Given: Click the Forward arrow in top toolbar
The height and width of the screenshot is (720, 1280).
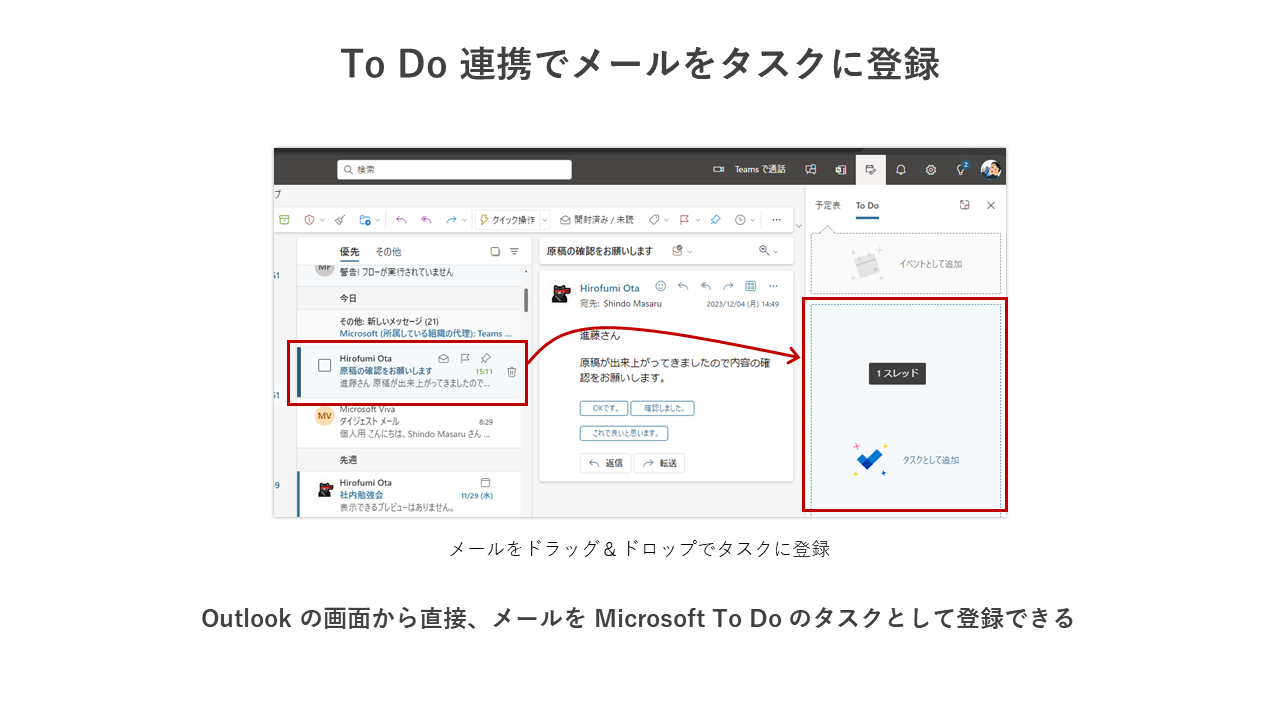Looking at the screenshot, I should click(x=451, y=220).
